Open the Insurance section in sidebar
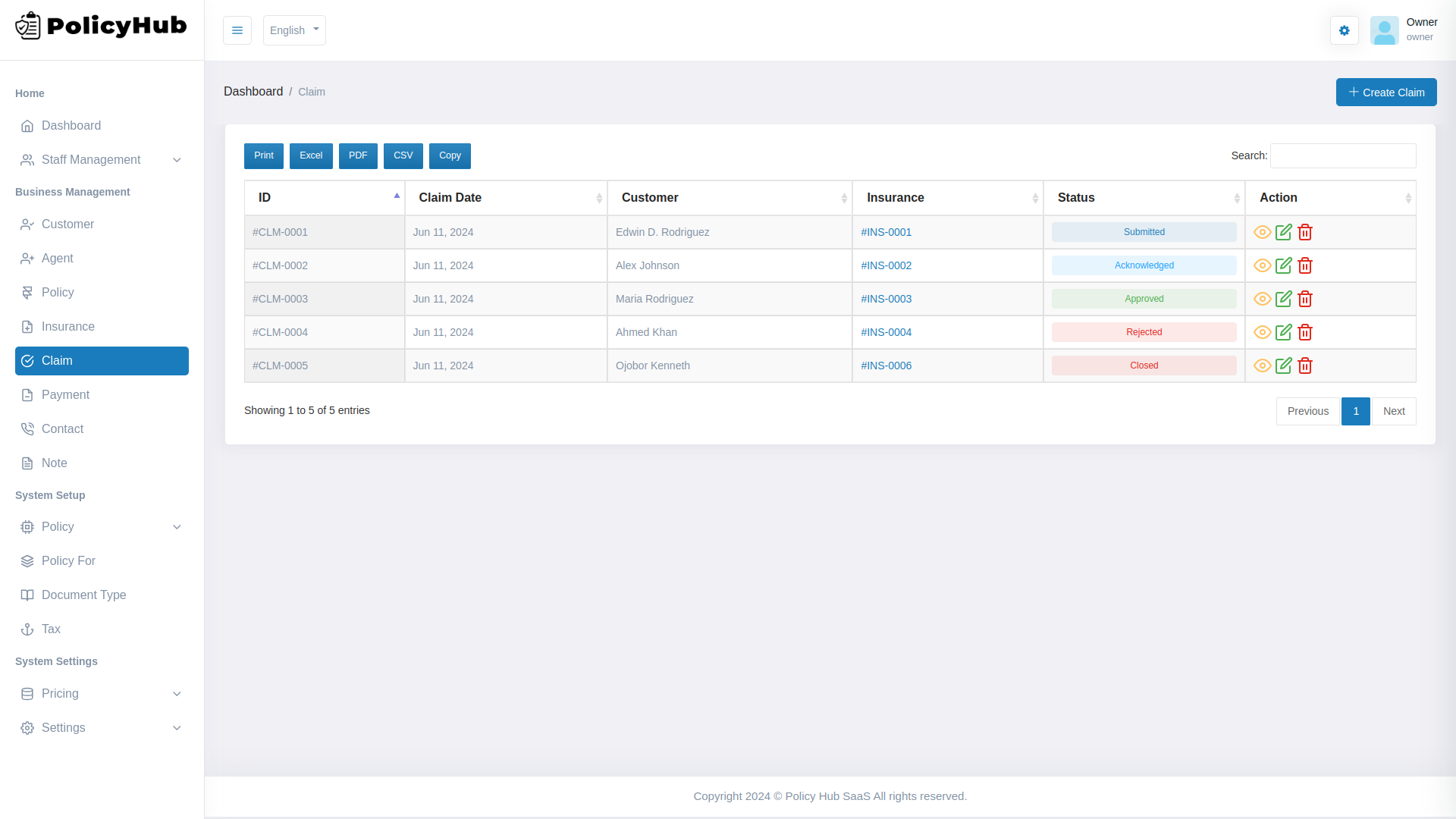Image resolution: width=1456 pixels, height=819 pixels. coord(67,326)
